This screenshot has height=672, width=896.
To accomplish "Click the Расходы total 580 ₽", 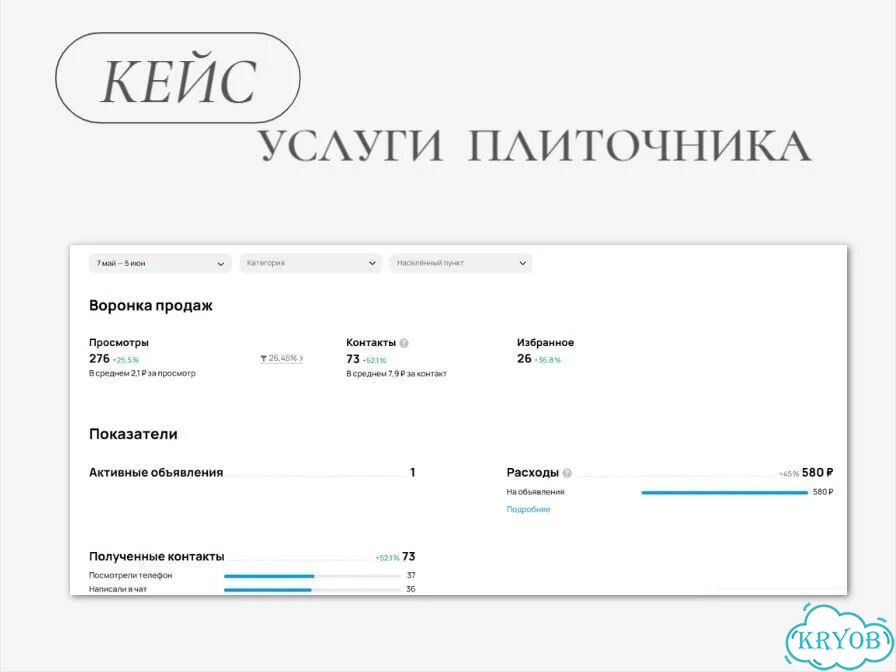I will 817,473.
